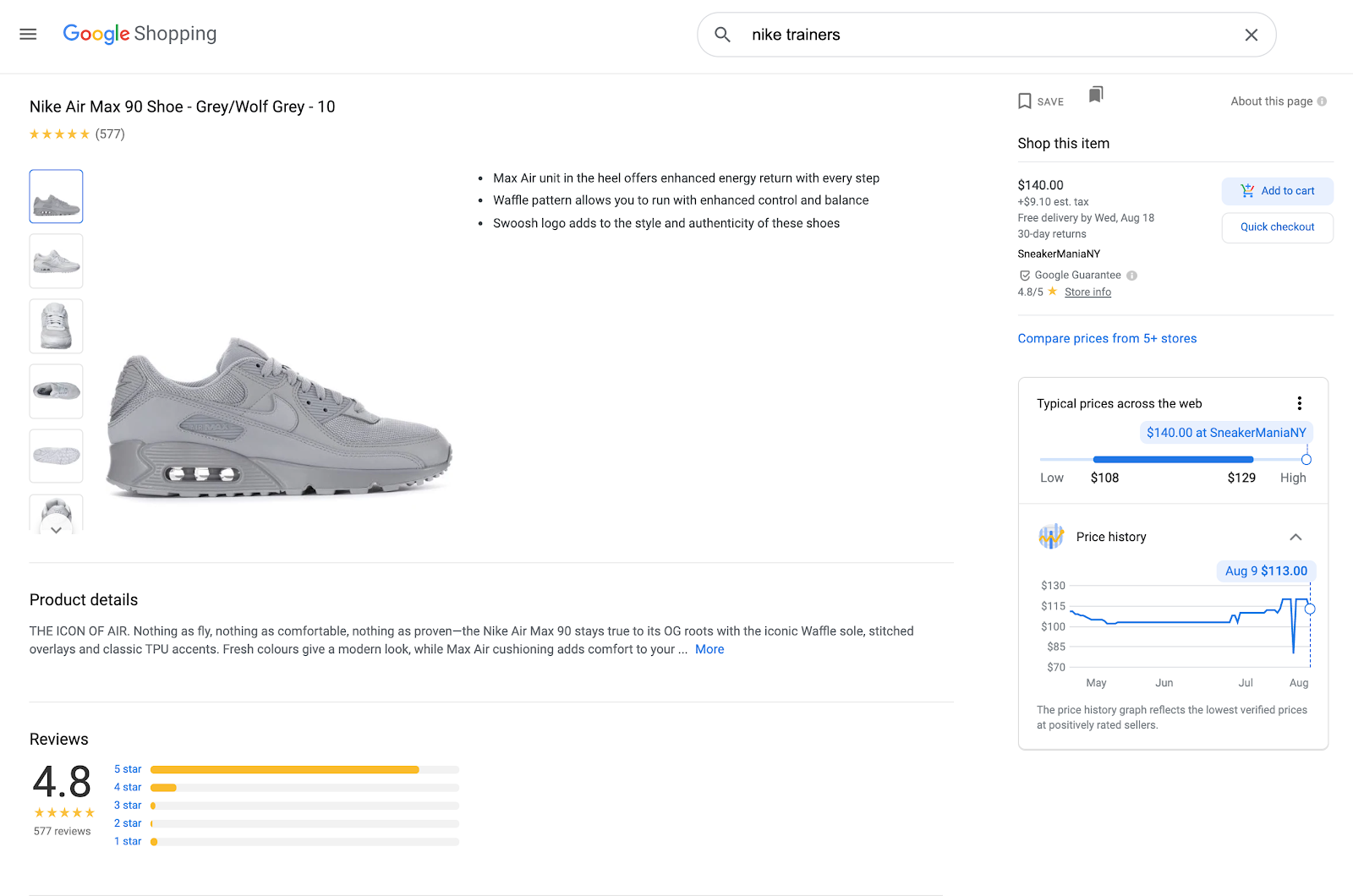This screenshot has width=1353, height=896.
Task: Select front-view shoe thumbnail
Action: [57, 326]
